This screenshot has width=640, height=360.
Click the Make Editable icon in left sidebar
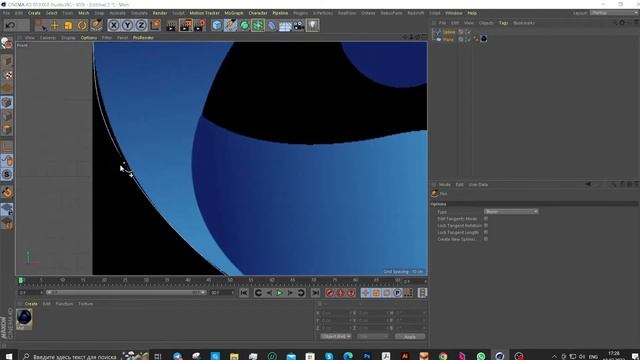[7, 43]
